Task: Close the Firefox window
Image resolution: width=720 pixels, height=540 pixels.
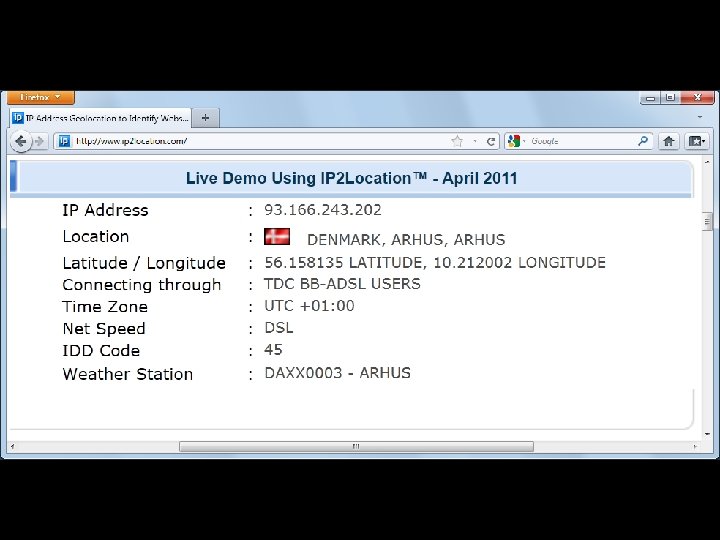Action: click(698, 98)
